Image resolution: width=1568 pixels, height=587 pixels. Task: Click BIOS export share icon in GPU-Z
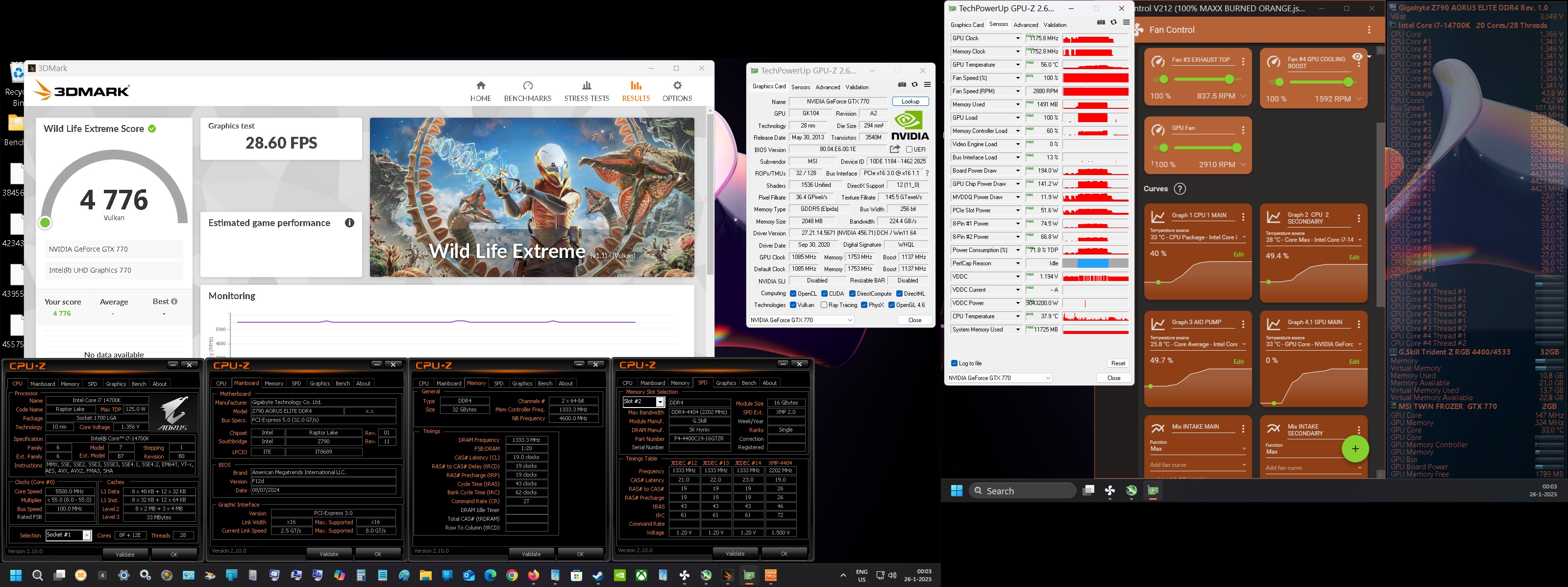pyautogui.click(x=895, y=149)
